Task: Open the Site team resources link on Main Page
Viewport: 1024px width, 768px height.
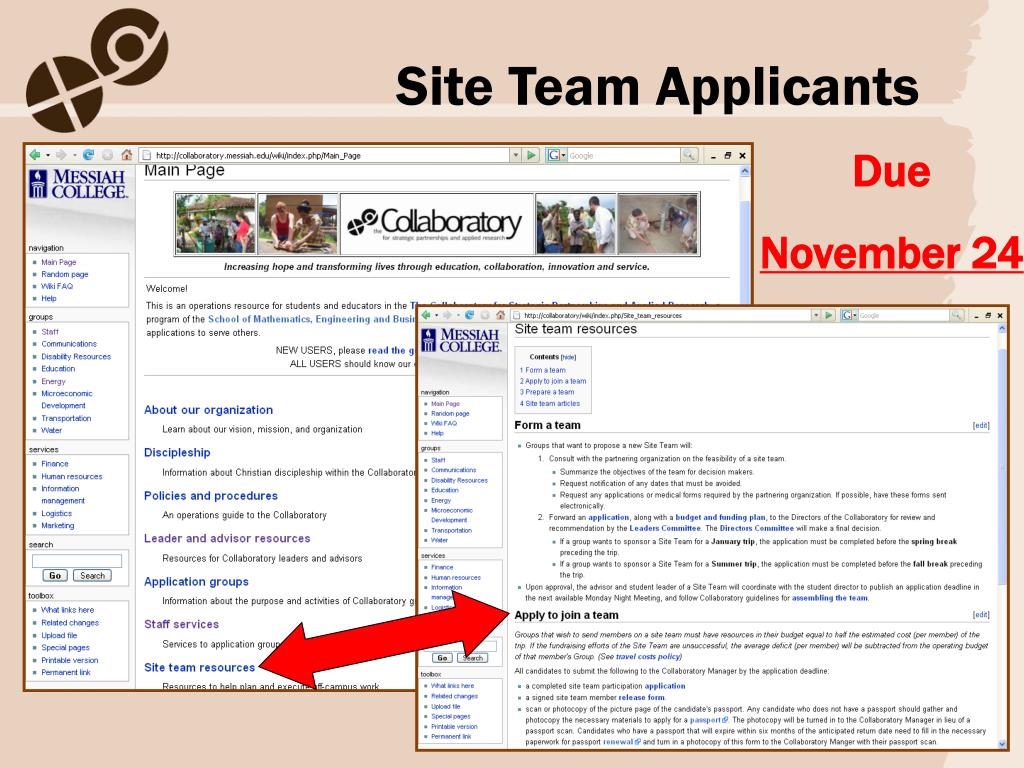Action: tap(199, 667)
